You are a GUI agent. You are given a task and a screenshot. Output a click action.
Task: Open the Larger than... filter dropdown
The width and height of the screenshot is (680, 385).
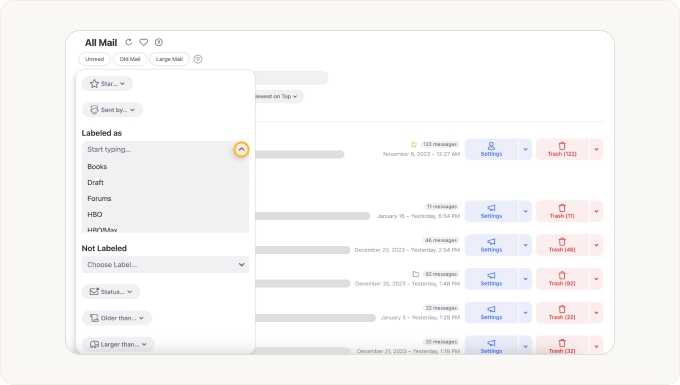click(118, 344)
